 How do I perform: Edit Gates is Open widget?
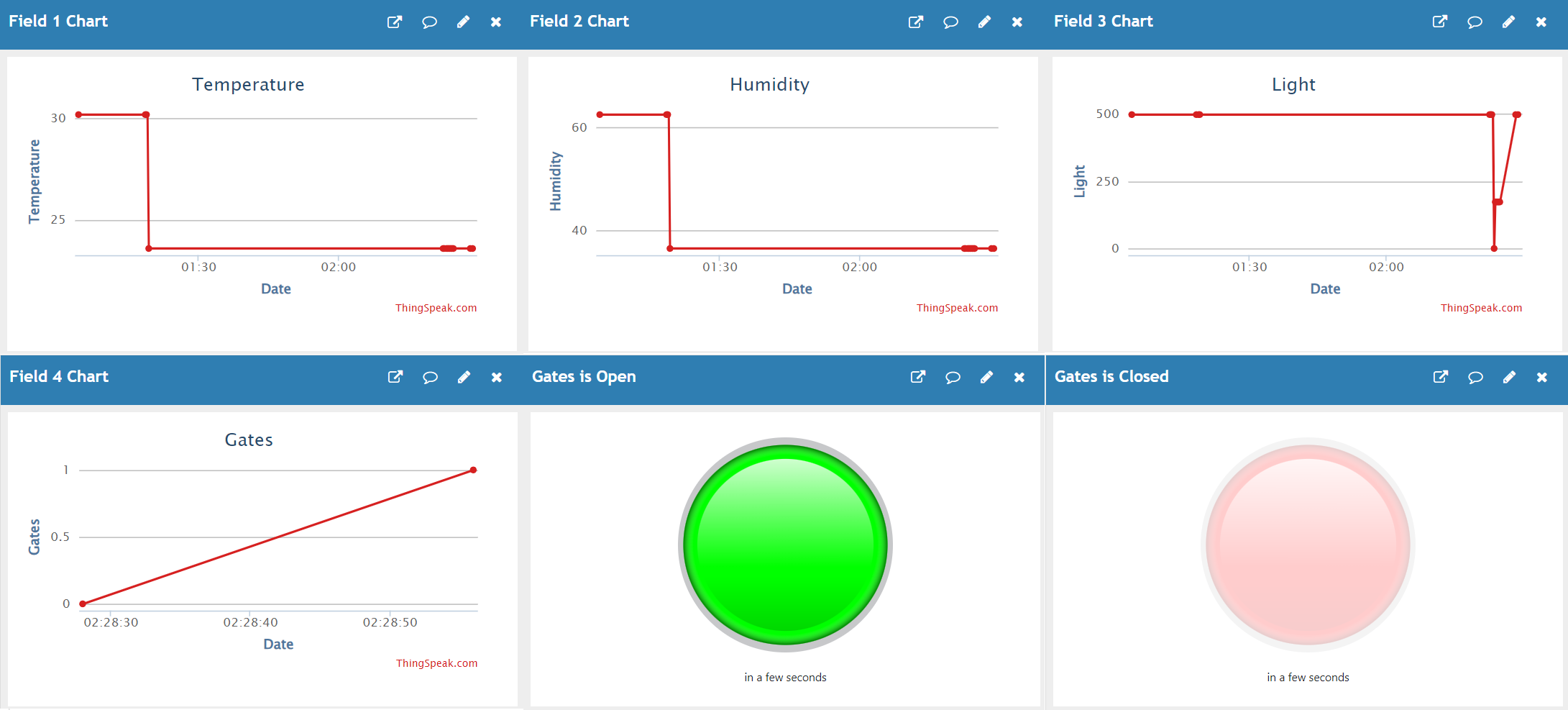click(986, 377)
